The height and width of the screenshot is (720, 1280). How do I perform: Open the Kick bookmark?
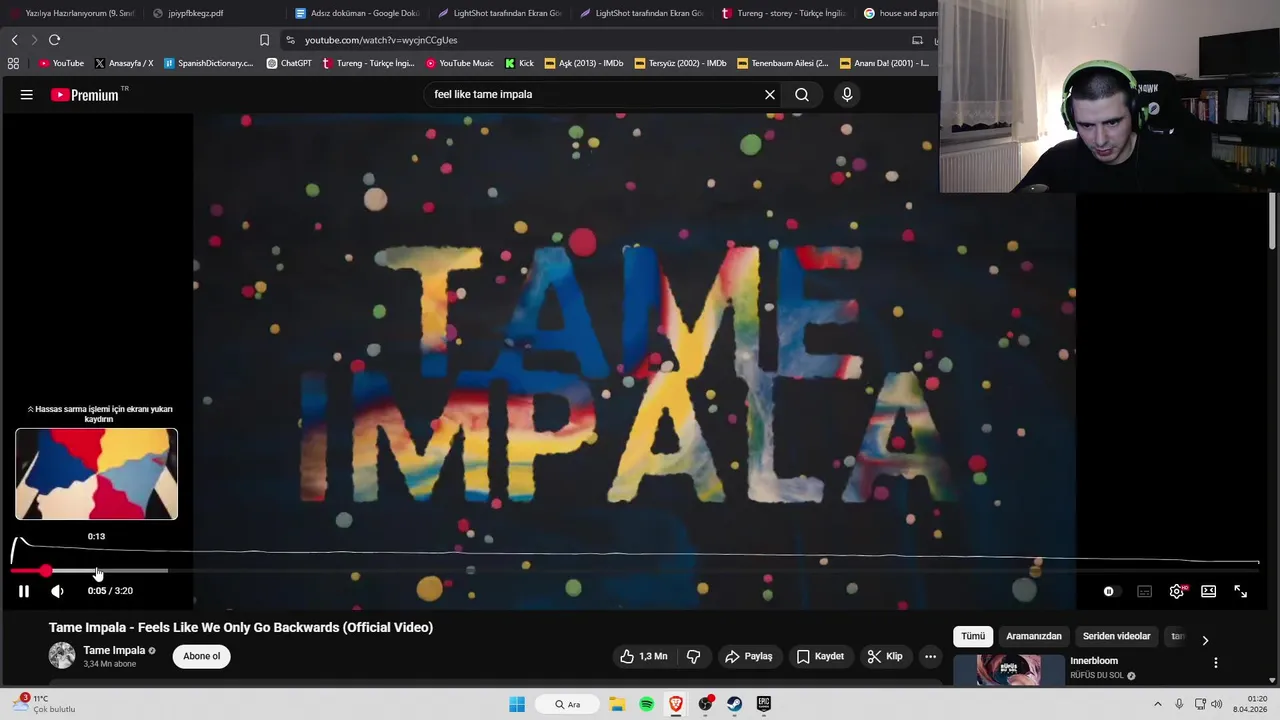520,63
